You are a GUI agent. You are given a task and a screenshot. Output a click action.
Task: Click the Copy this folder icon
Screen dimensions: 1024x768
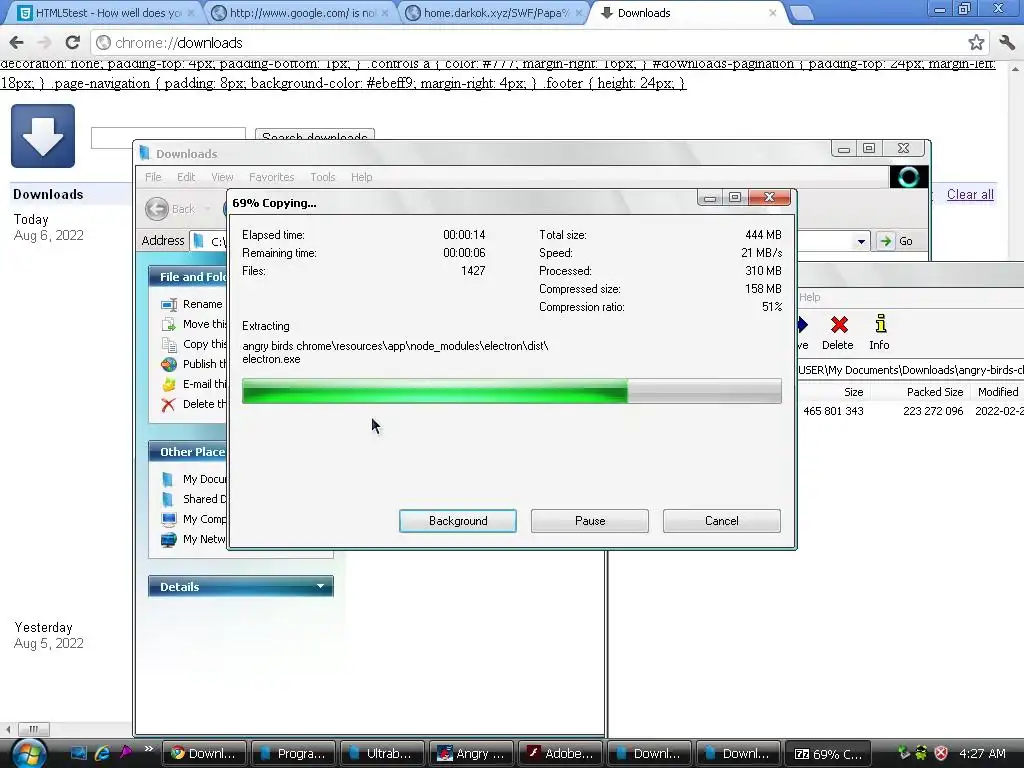[169, 345]
